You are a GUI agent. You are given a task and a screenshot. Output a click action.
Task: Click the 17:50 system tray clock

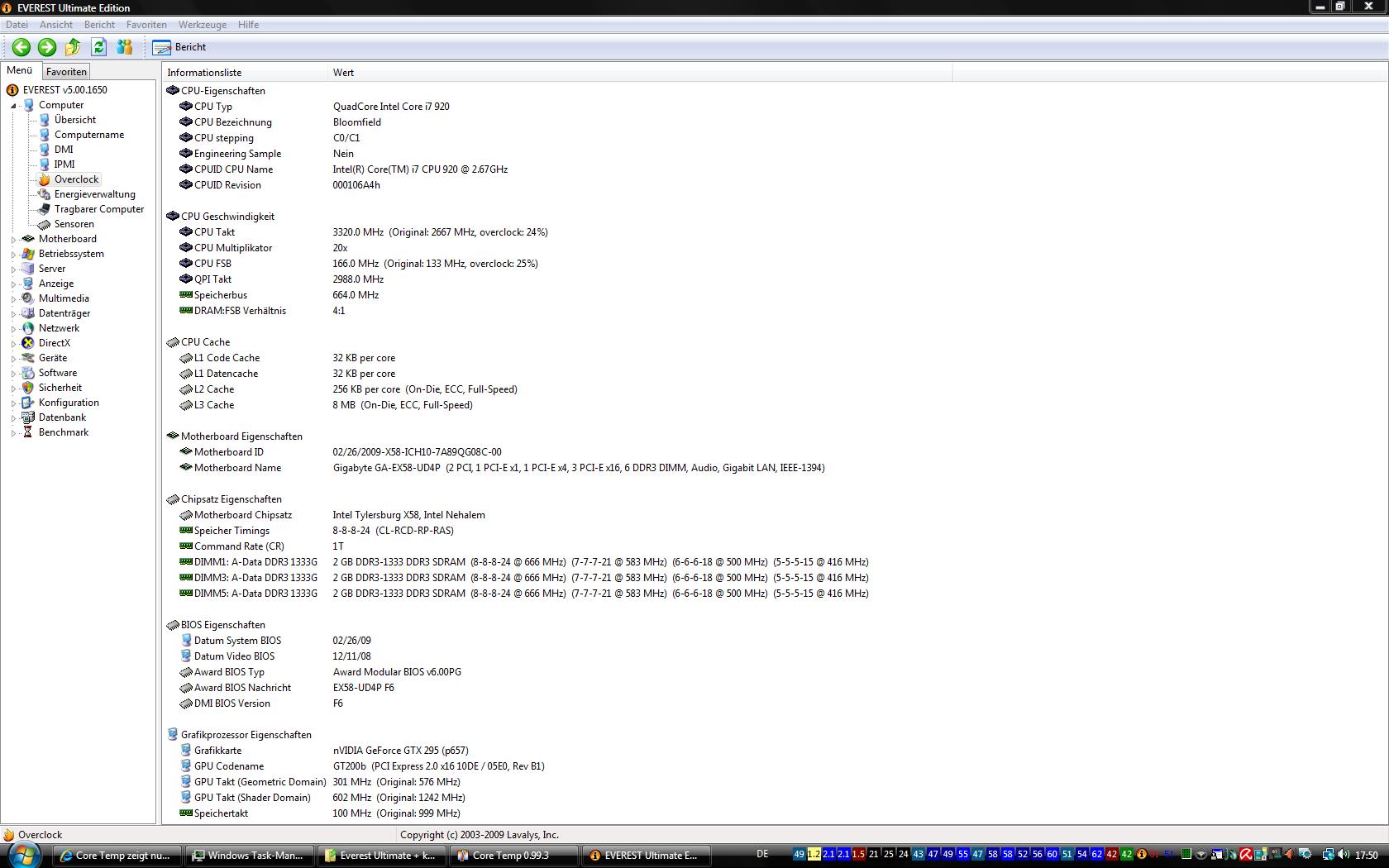(x=1367, y=855)
